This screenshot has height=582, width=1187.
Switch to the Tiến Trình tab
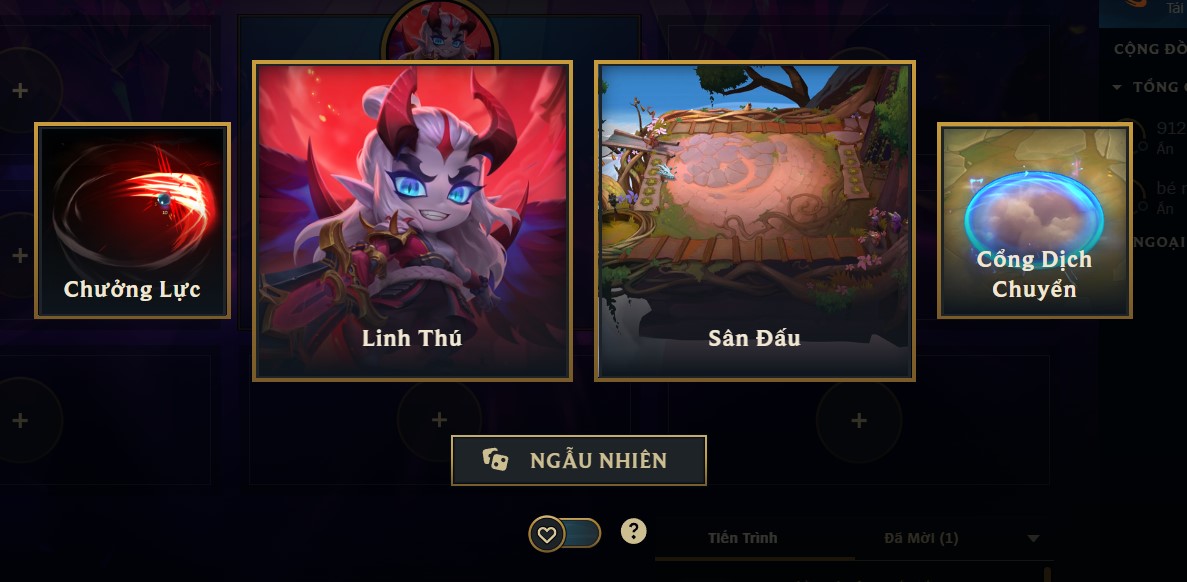click(x=743, y=538)
